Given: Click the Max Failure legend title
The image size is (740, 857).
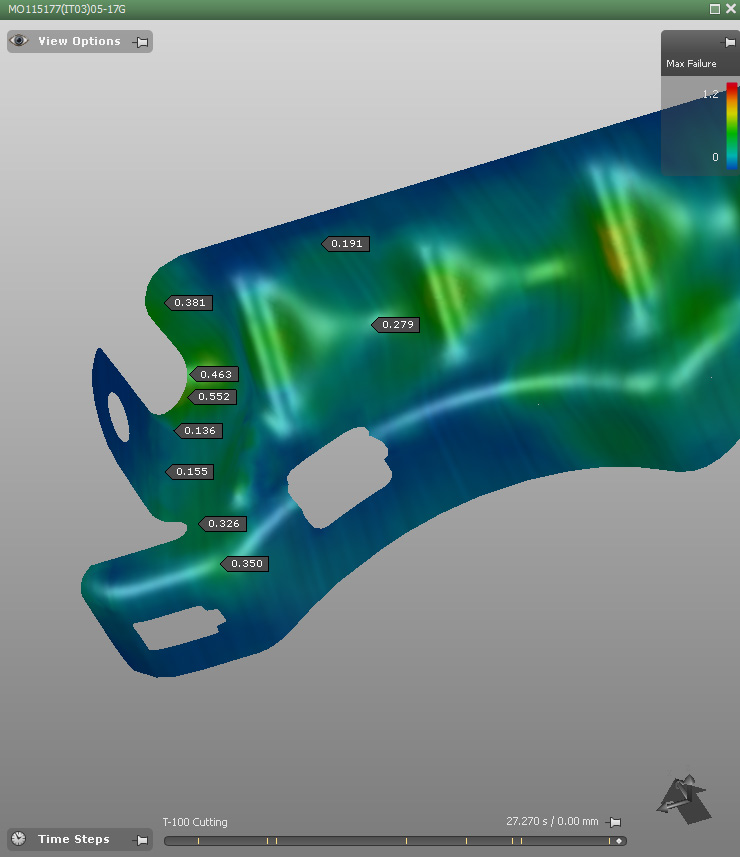Looking at the screenshot, I should (691, 64).
